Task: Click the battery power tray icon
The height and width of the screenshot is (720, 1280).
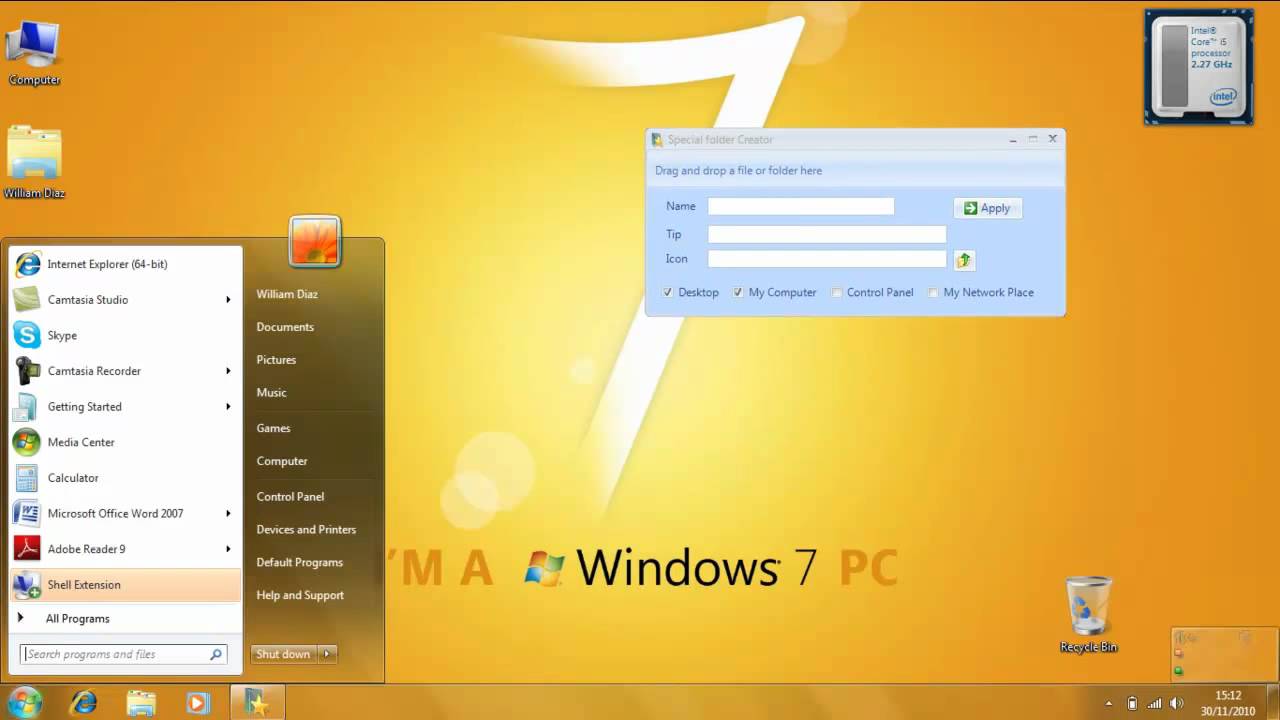Action: 1132,703
